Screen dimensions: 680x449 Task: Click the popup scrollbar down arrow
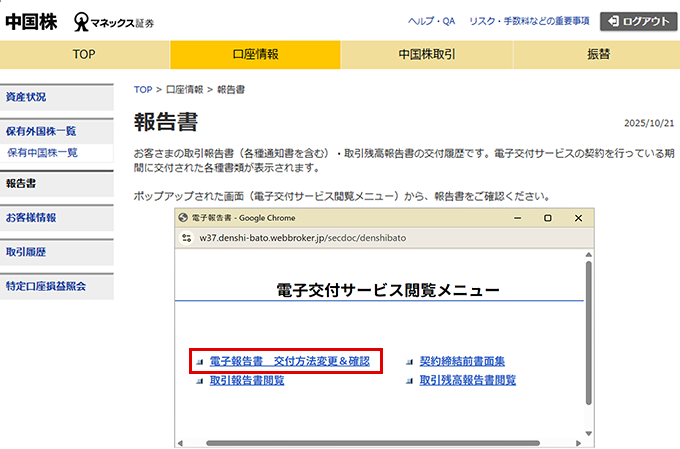pyautogui.click(x=588, y=433)
